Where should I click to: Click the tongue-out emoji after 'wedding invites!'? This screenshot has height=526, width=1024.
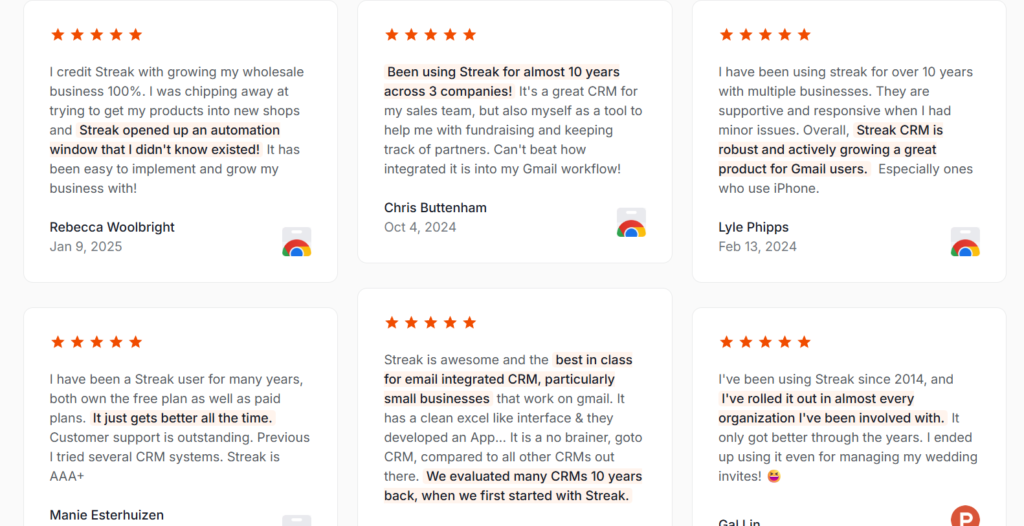coord(774,476)
